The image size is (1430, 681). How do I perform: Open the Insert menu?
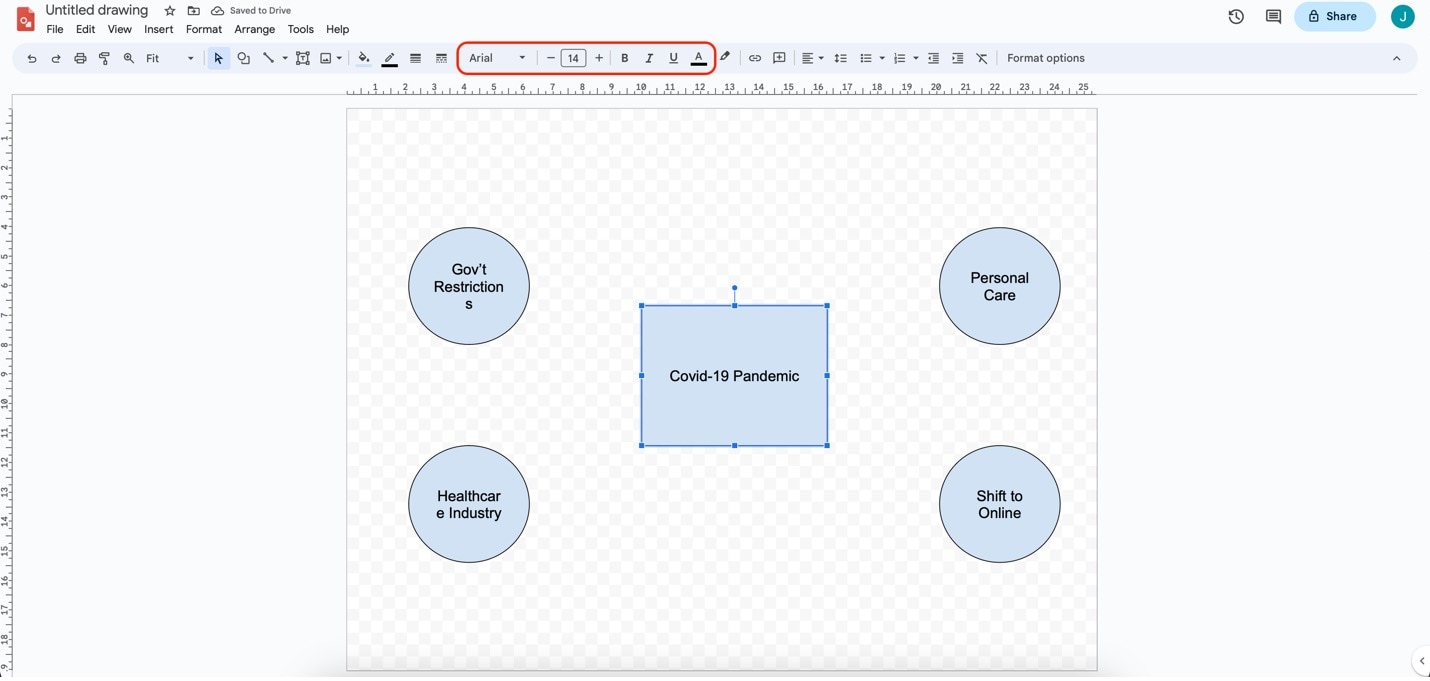click(159, 30)
